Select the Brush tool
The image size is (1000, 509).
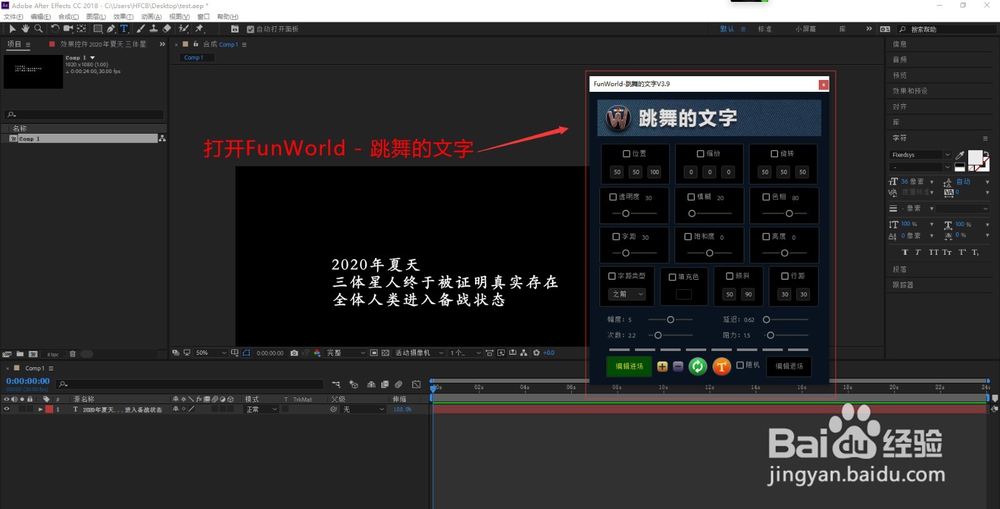(x=140, y=29)
